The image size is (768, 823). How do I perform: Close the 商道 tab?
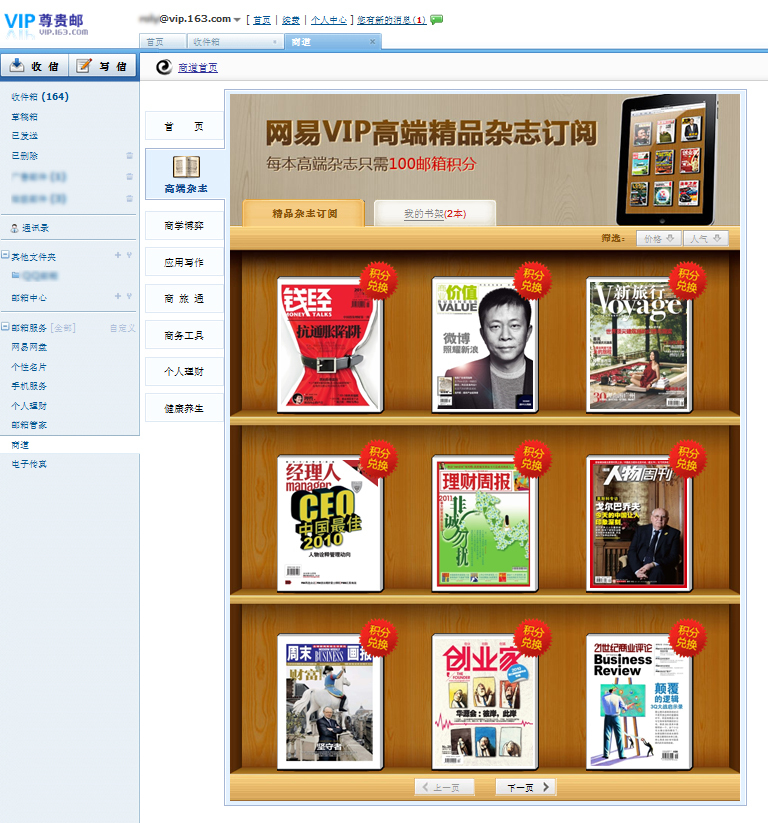click(373, 42)
